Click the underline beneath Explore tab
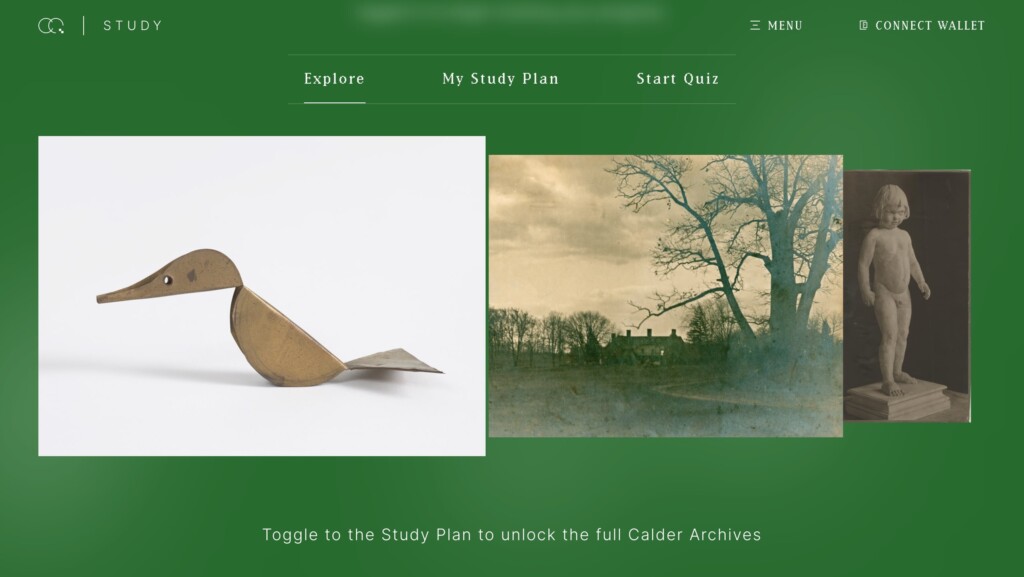1024x577 pixels. tap(334, 102)
